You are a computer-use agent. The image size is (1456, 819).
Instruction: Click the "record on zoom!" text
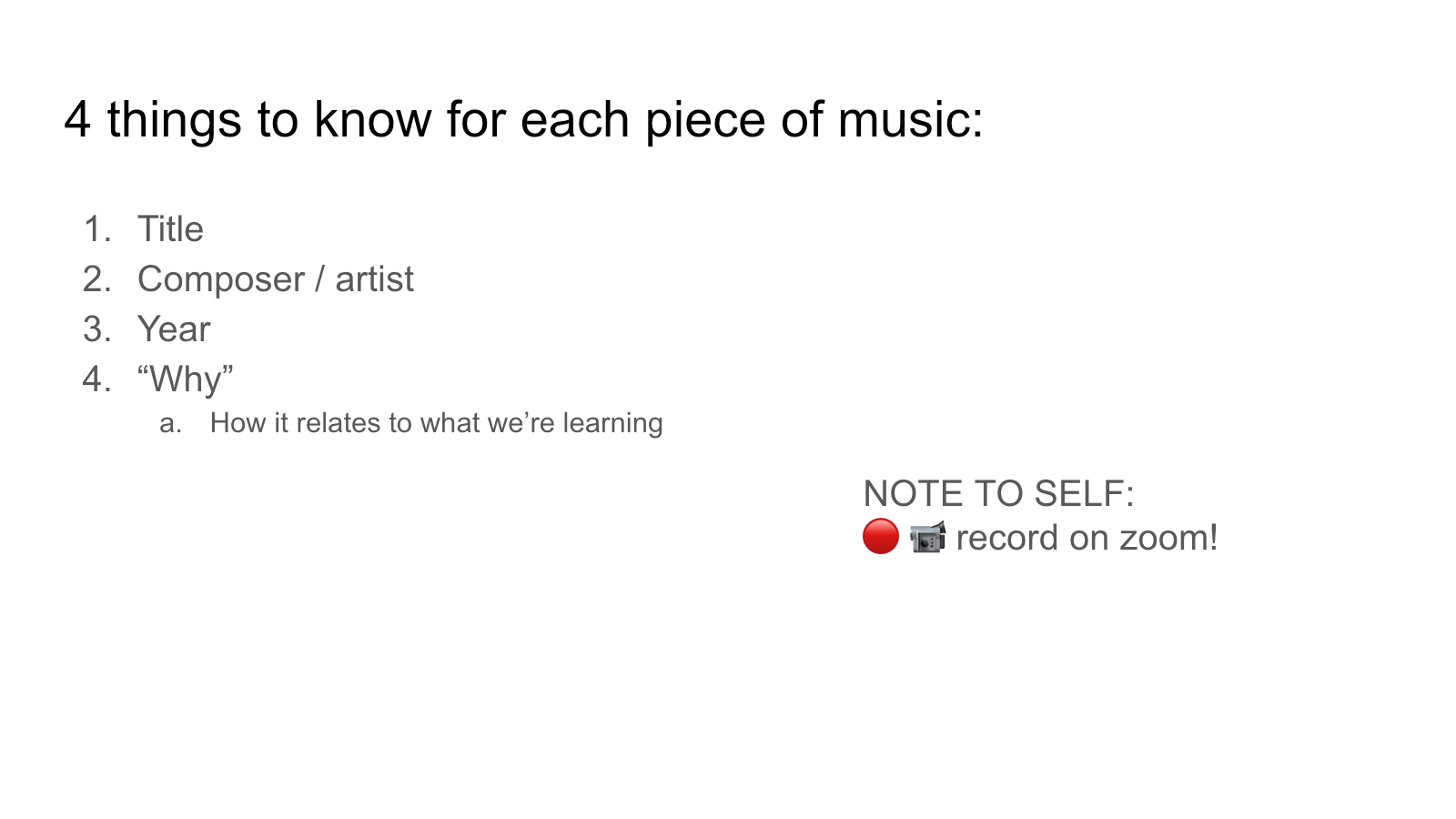pos(1087,538)
